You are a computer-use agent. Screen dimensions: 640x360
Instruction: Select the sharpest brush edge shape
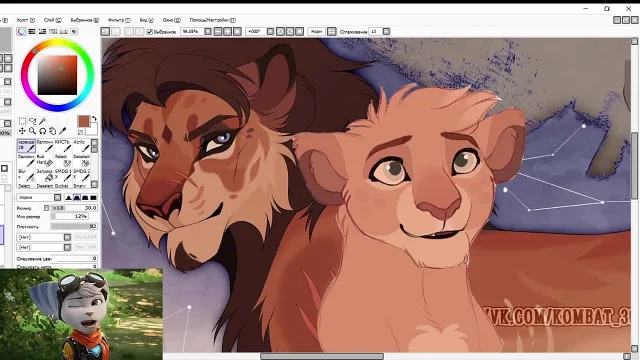tap(69, 198)
